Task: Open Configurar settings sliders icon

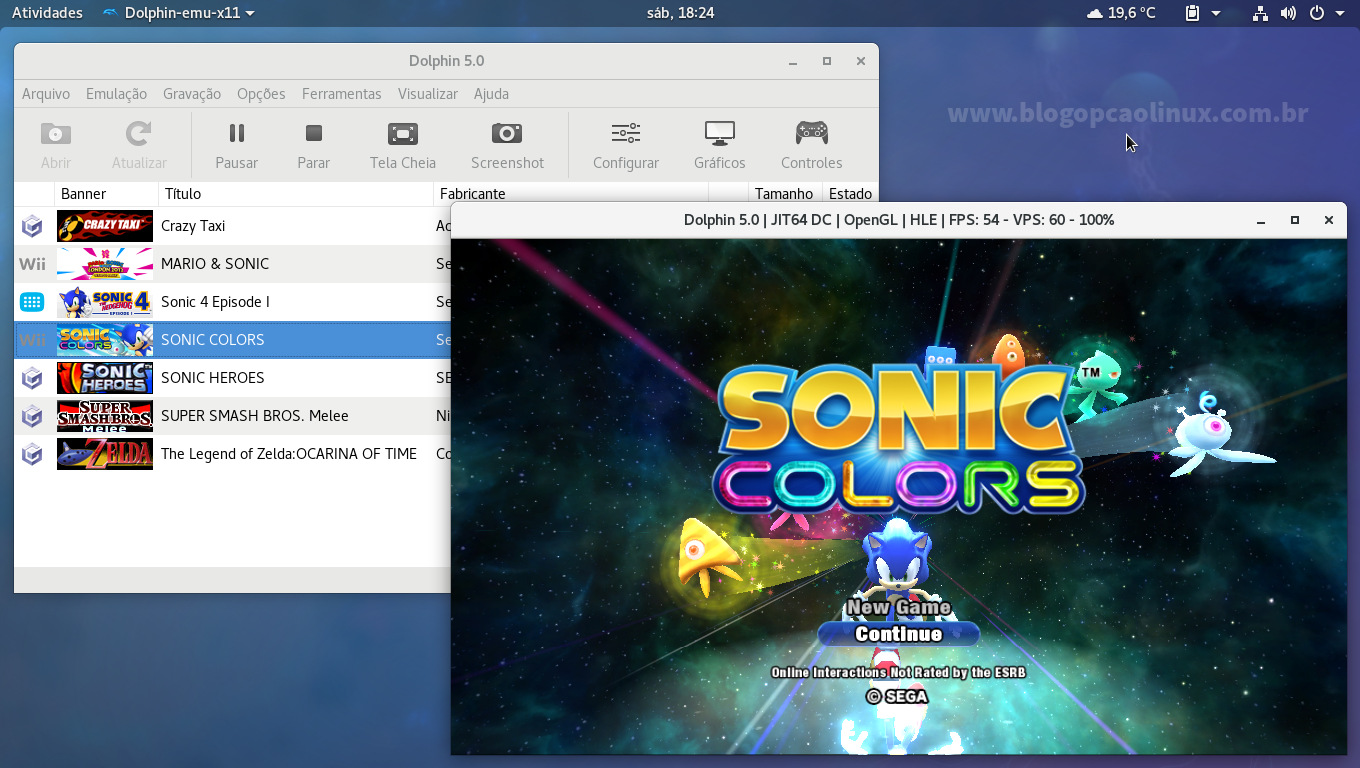Action: click(626, 133)
